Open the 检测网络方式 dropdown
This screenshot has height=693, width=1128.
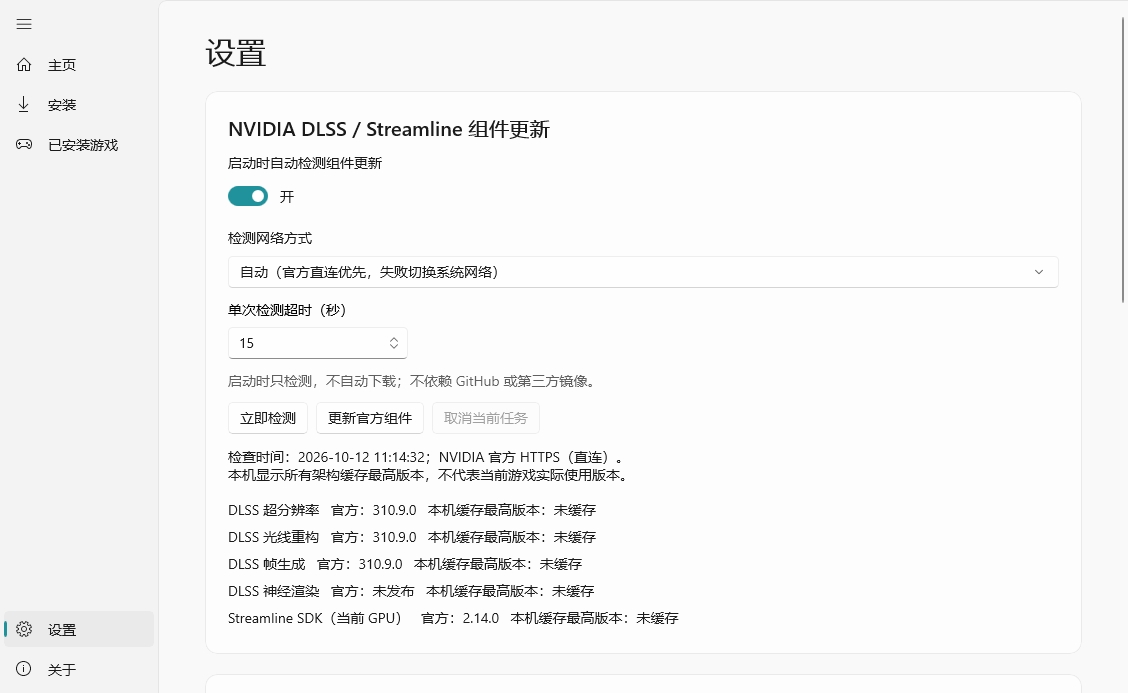[643, 272]
